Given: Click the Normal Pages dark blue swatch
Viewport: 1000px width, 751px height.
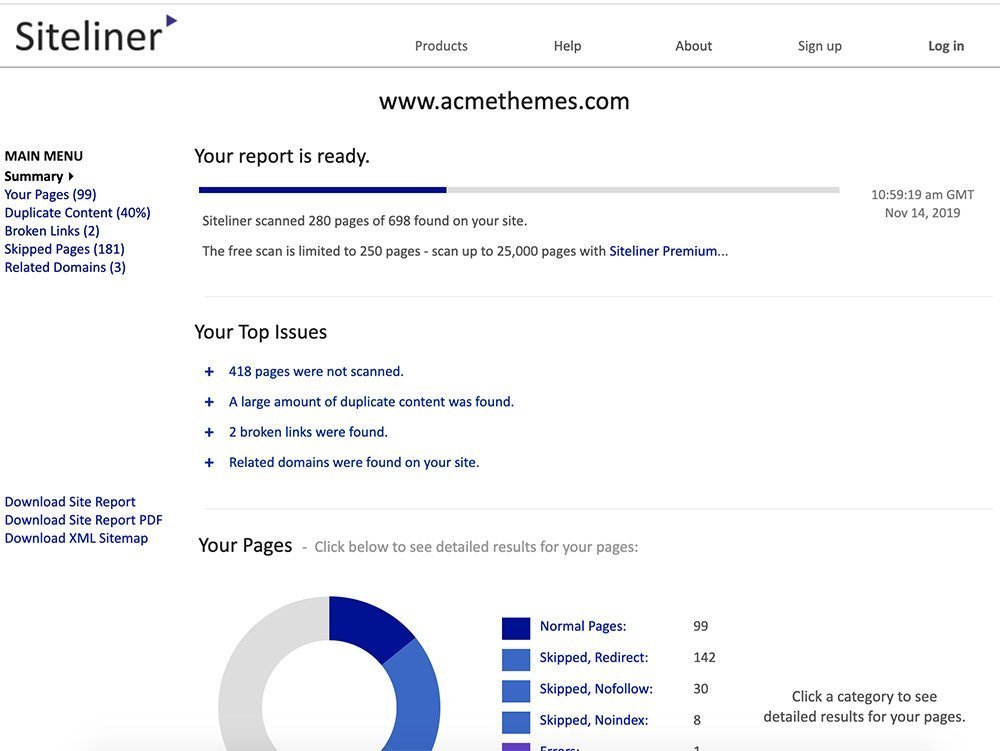Looking at the screenshot, I should pos(516,628).
